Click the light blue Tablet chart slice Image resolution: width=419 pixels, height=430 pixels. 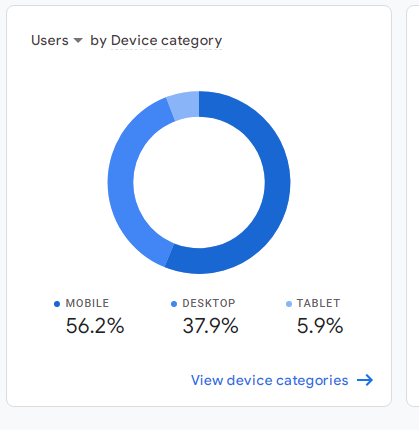(184, 105)
